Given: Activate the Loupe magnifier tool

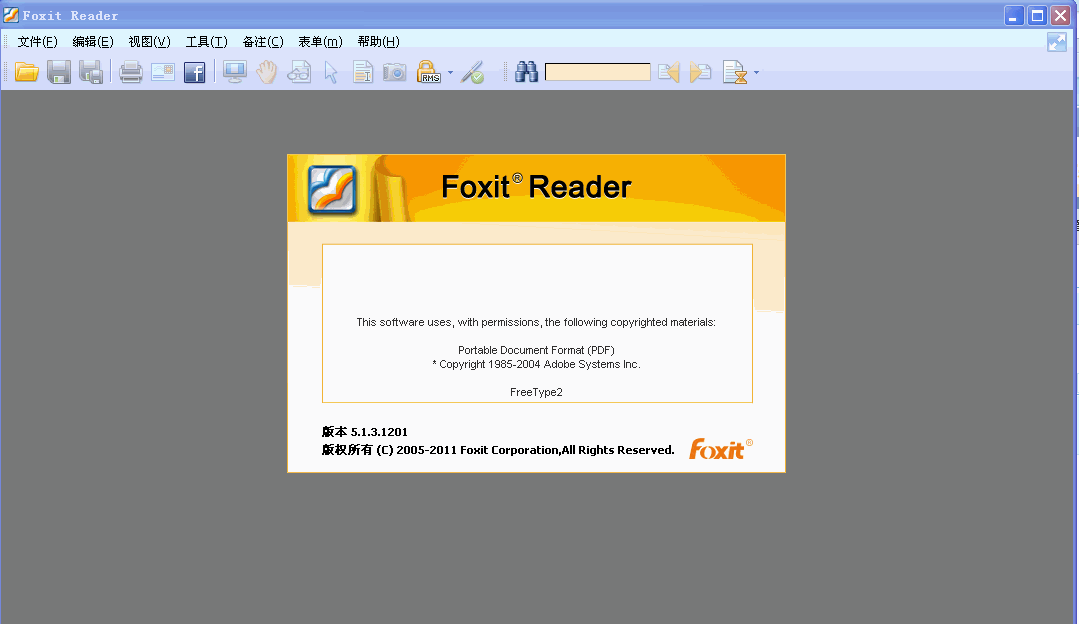Looking at the screenshot, I should click(x=298, y=71).
